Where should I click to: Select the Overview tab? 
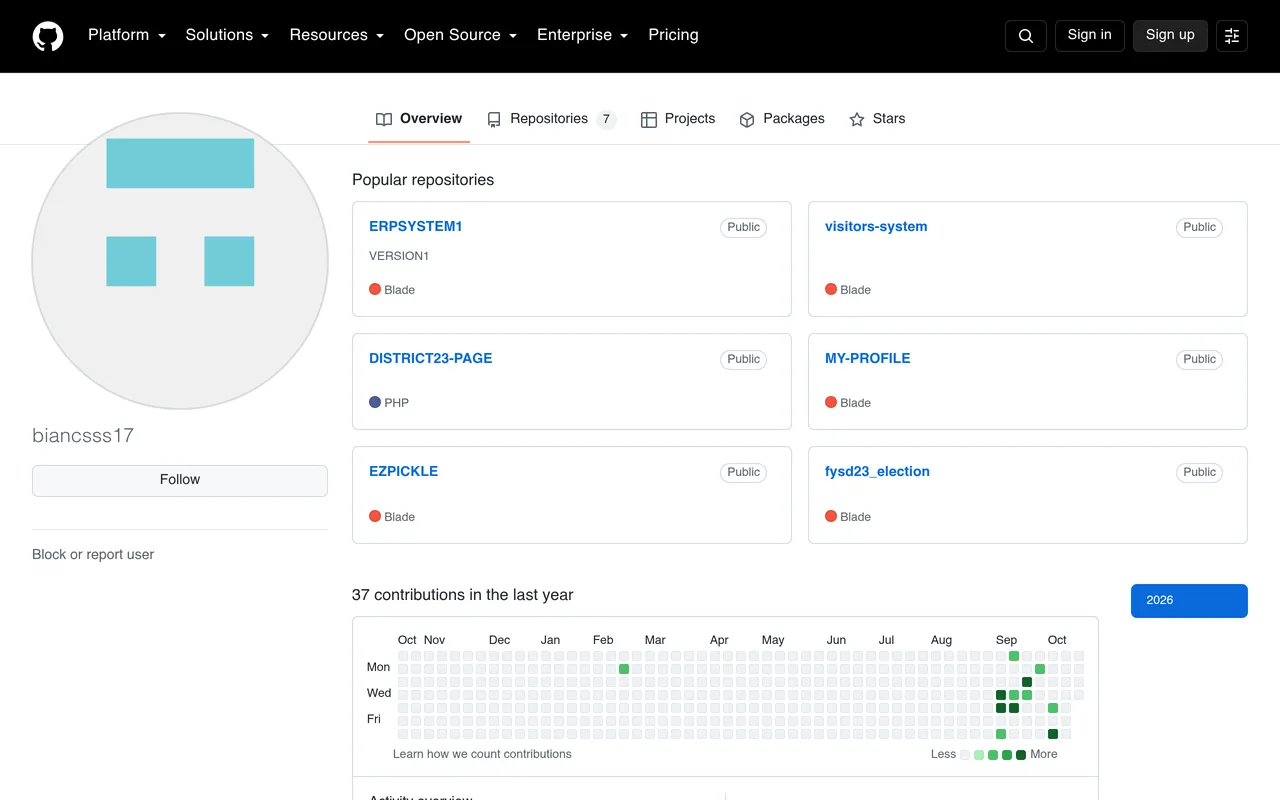[x=419, y=119]
